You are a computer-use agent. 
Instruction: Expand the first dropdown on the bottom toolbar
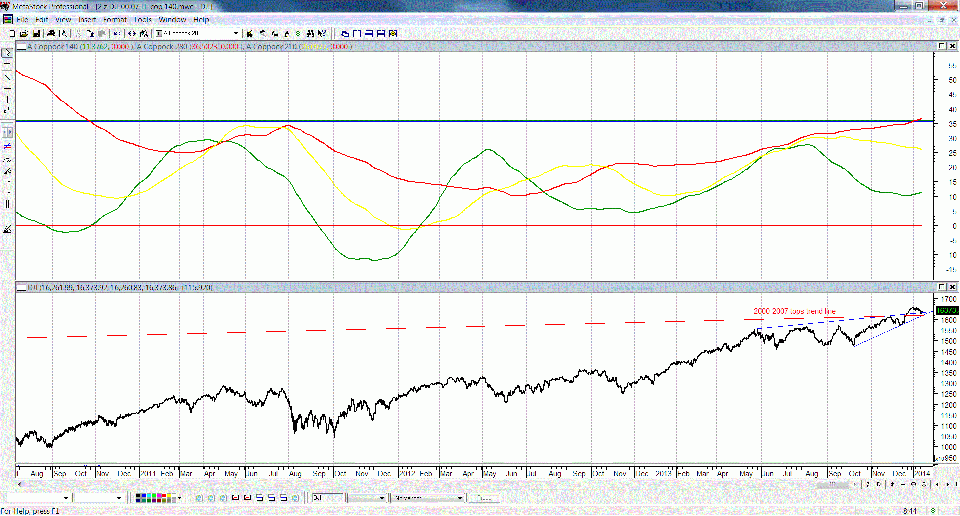tap(68, 497)
